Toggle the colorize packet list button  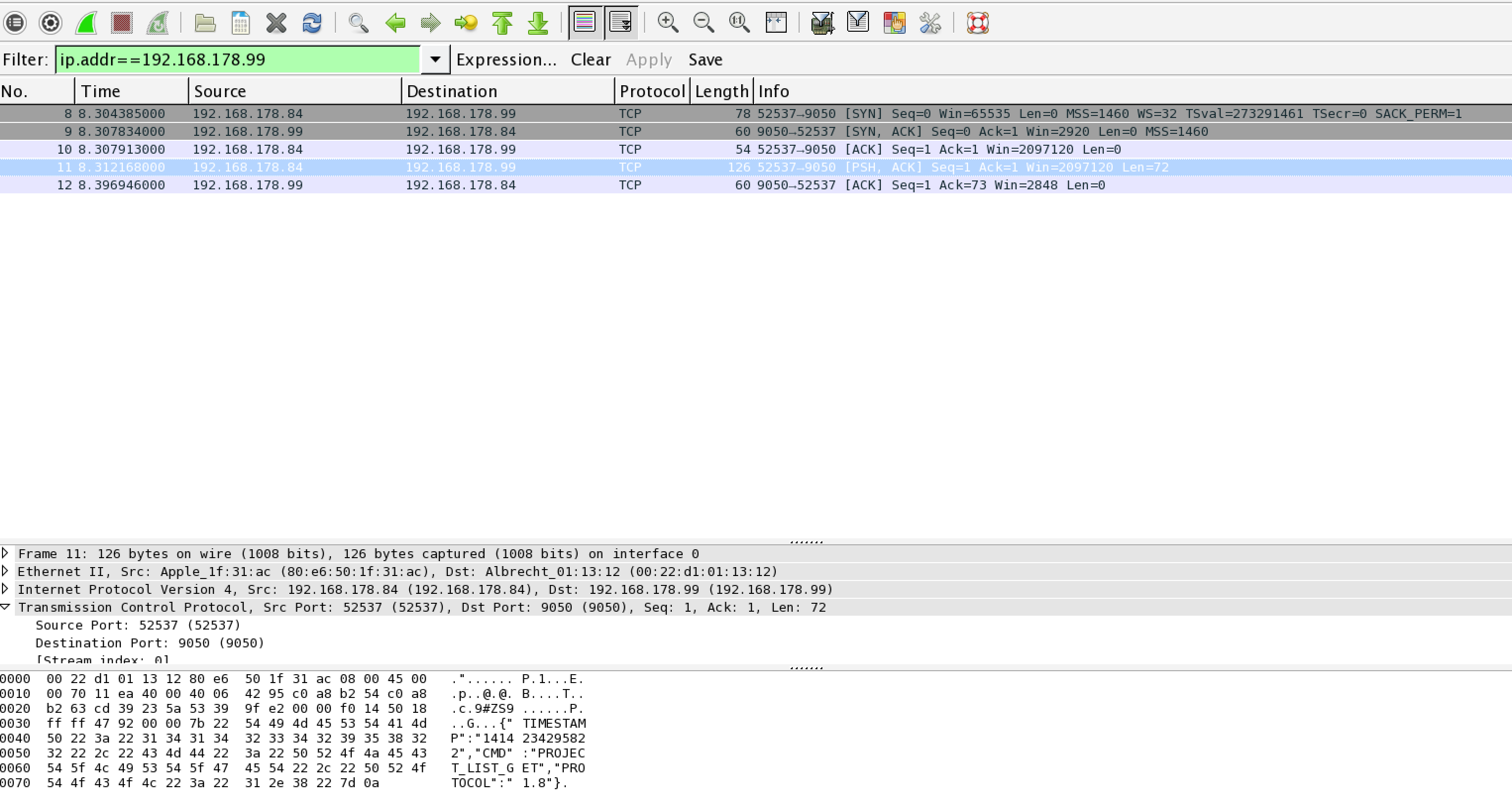point(585,23)
